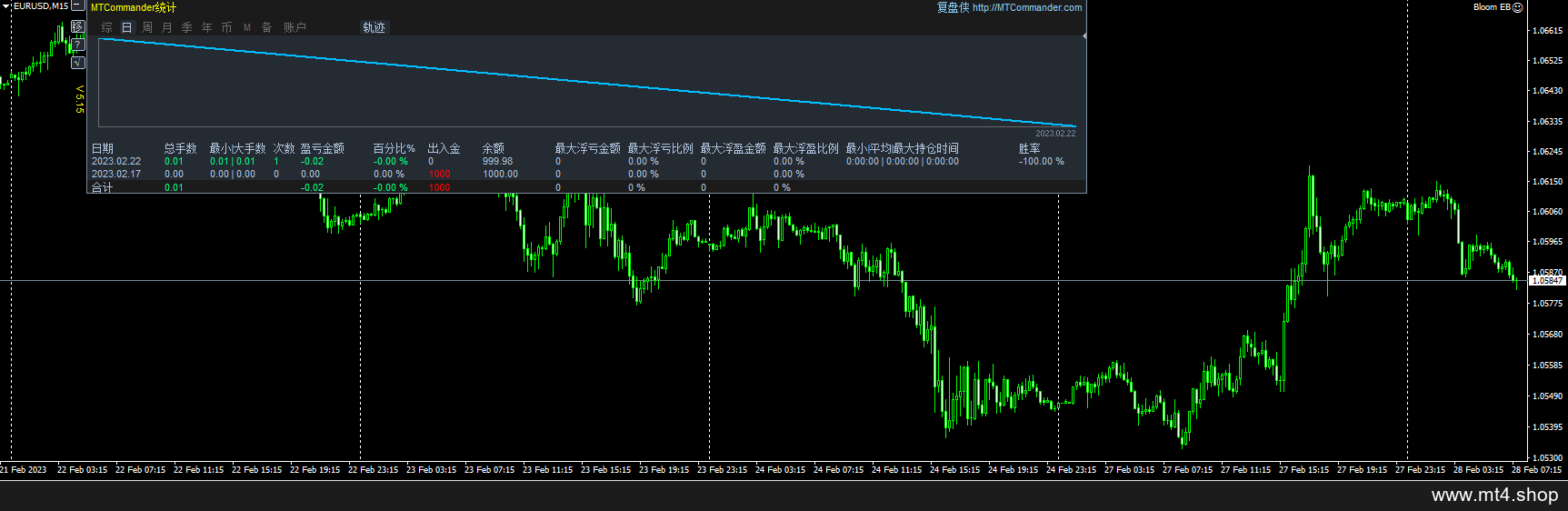Click the 盈亏金额 column header
The width and height of the screenshot is (1568, 511).
coord(323,148)
